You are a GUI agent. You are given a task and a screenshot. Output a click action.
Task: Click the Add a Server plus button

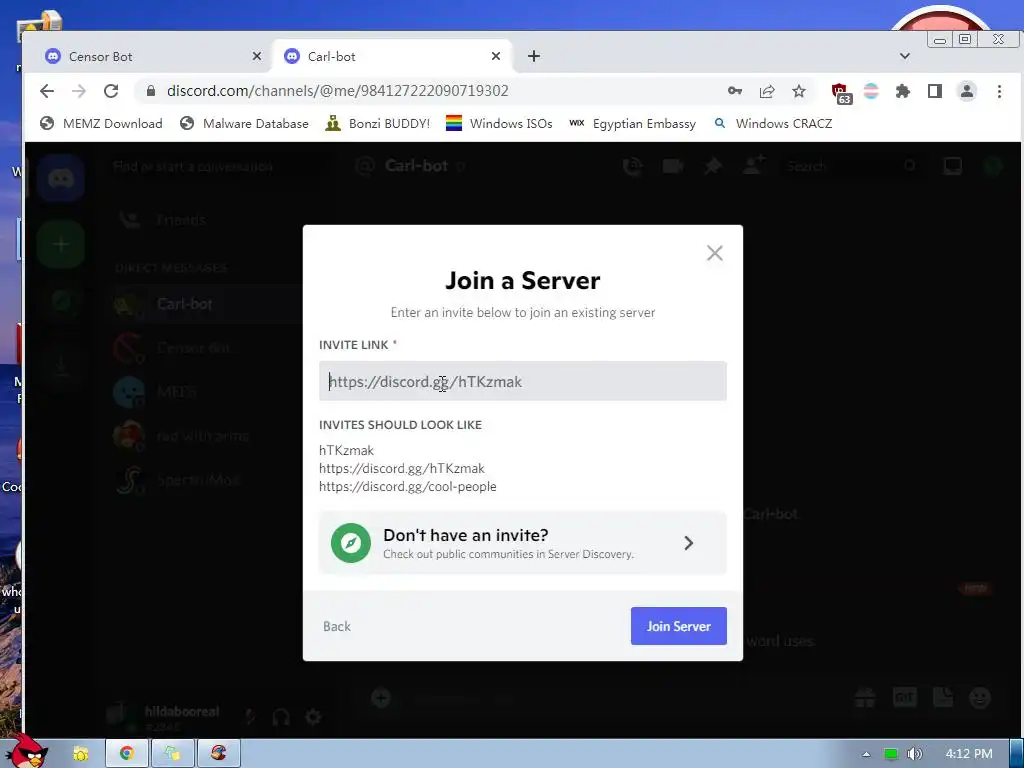61,244
